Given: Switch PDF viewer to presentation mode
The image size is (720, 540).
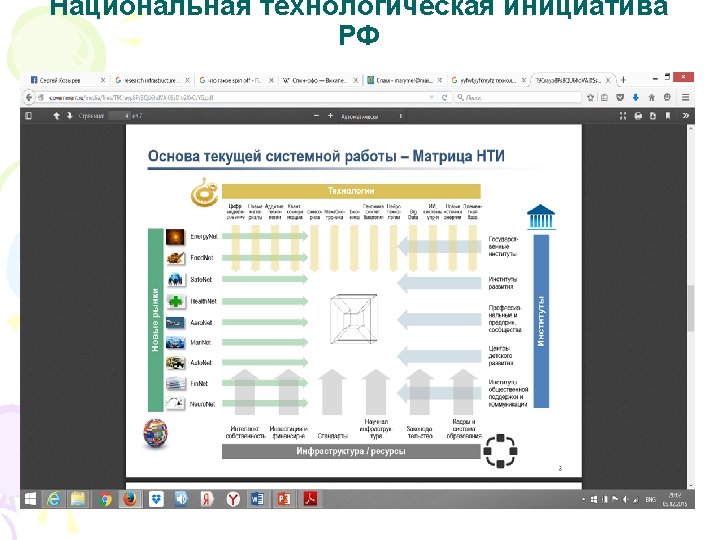Looking at the screenshot, I should (623, 116).
